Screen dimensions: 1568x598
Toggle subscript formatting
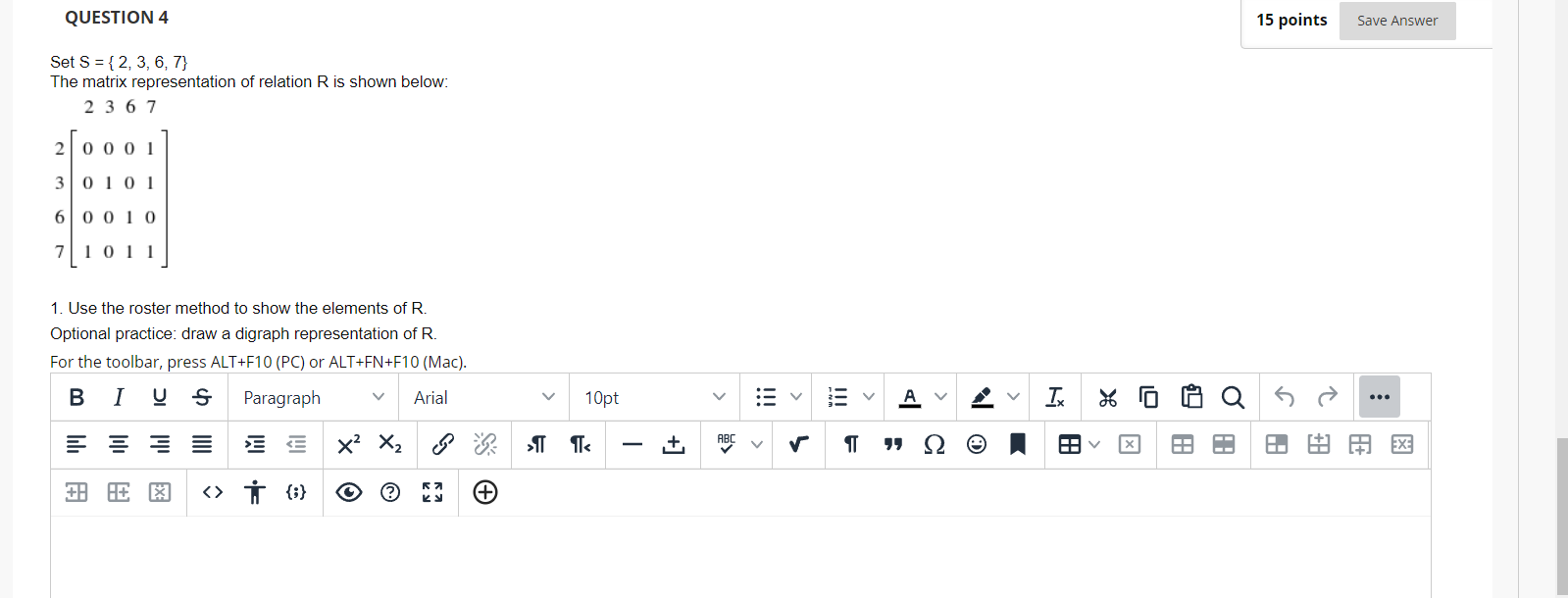click(x=390, y=444)
